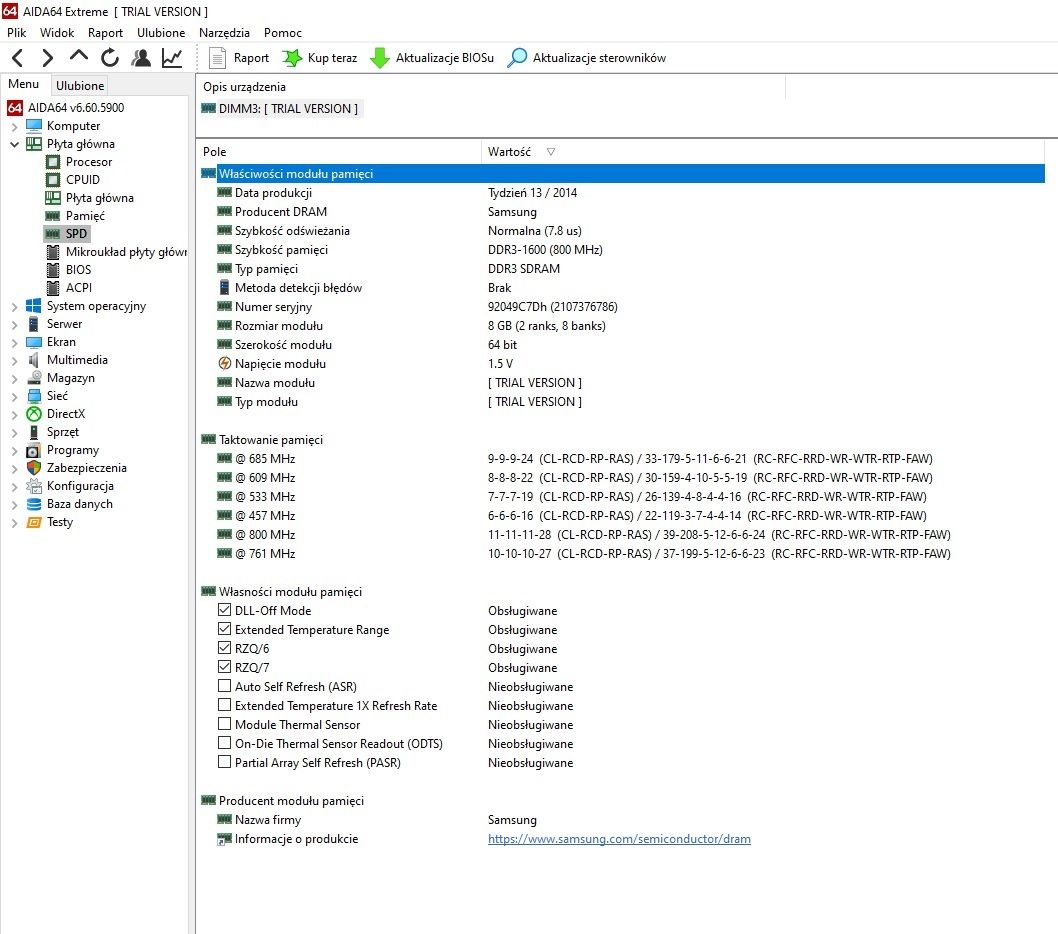Click the Zabezpieczenia shield icon
Screen dimensions: 1058x934
[34, 468]
